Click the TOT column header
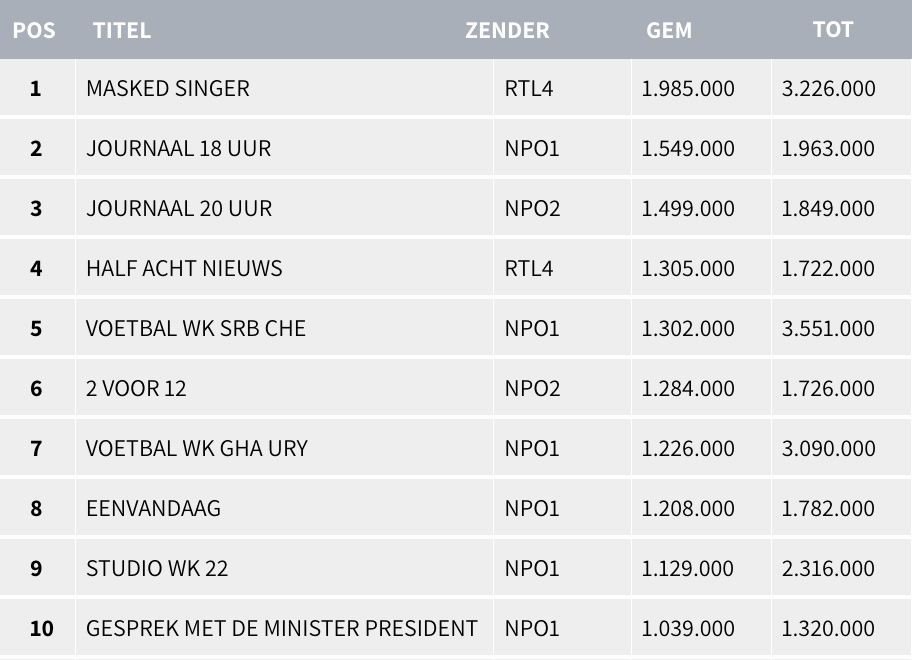 pos(833,30)
